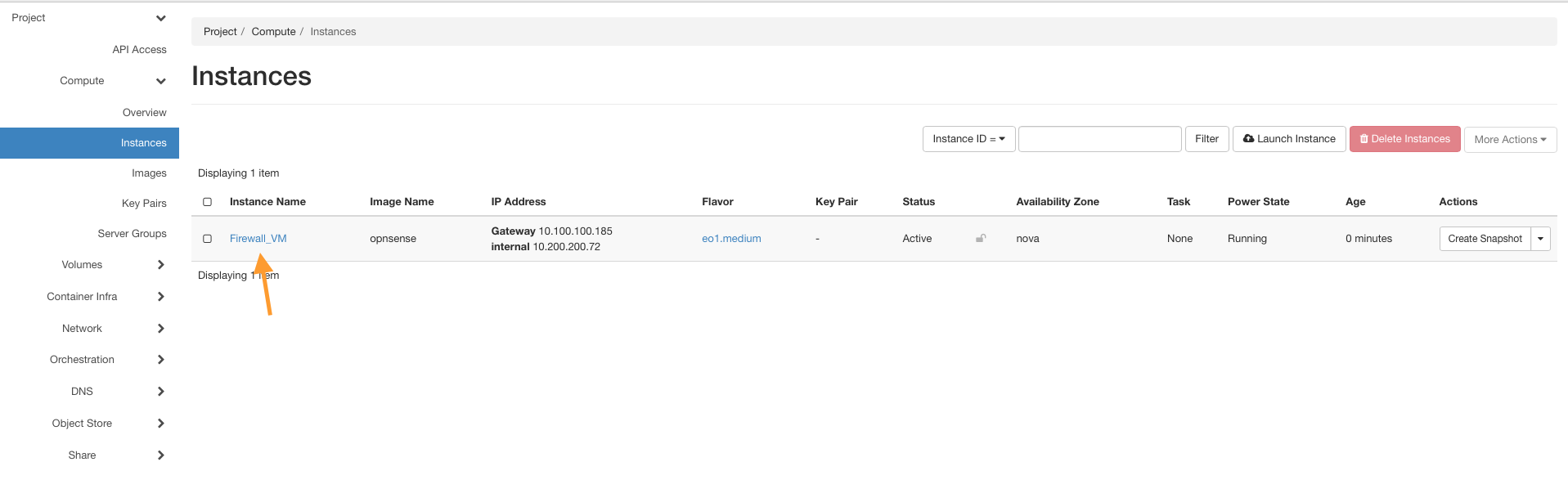Open the More Actions dropdown
Viewport: 1568px width, 480px height.
[x=1509, y=140]
